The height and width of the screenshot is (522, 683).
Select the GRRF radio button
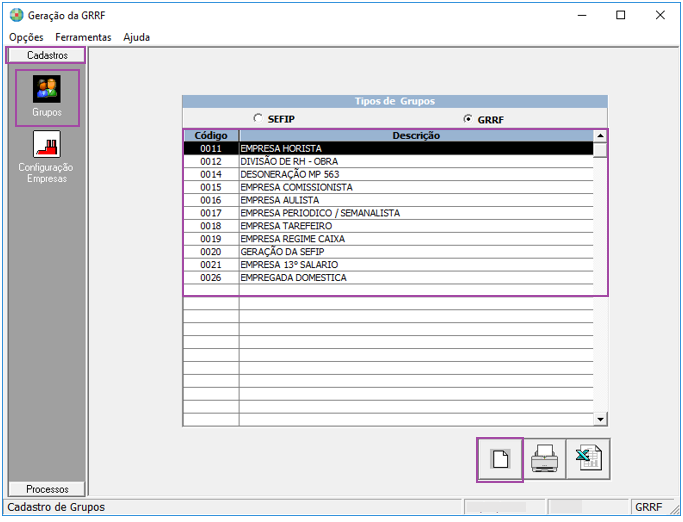468,119
